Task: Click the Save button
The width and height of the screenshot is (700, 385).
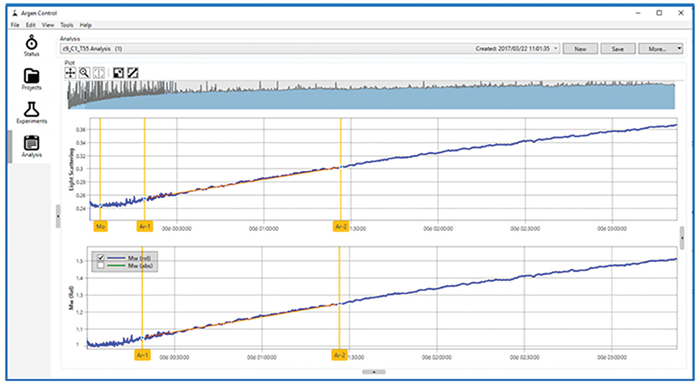Action: (x=617, y=49)
